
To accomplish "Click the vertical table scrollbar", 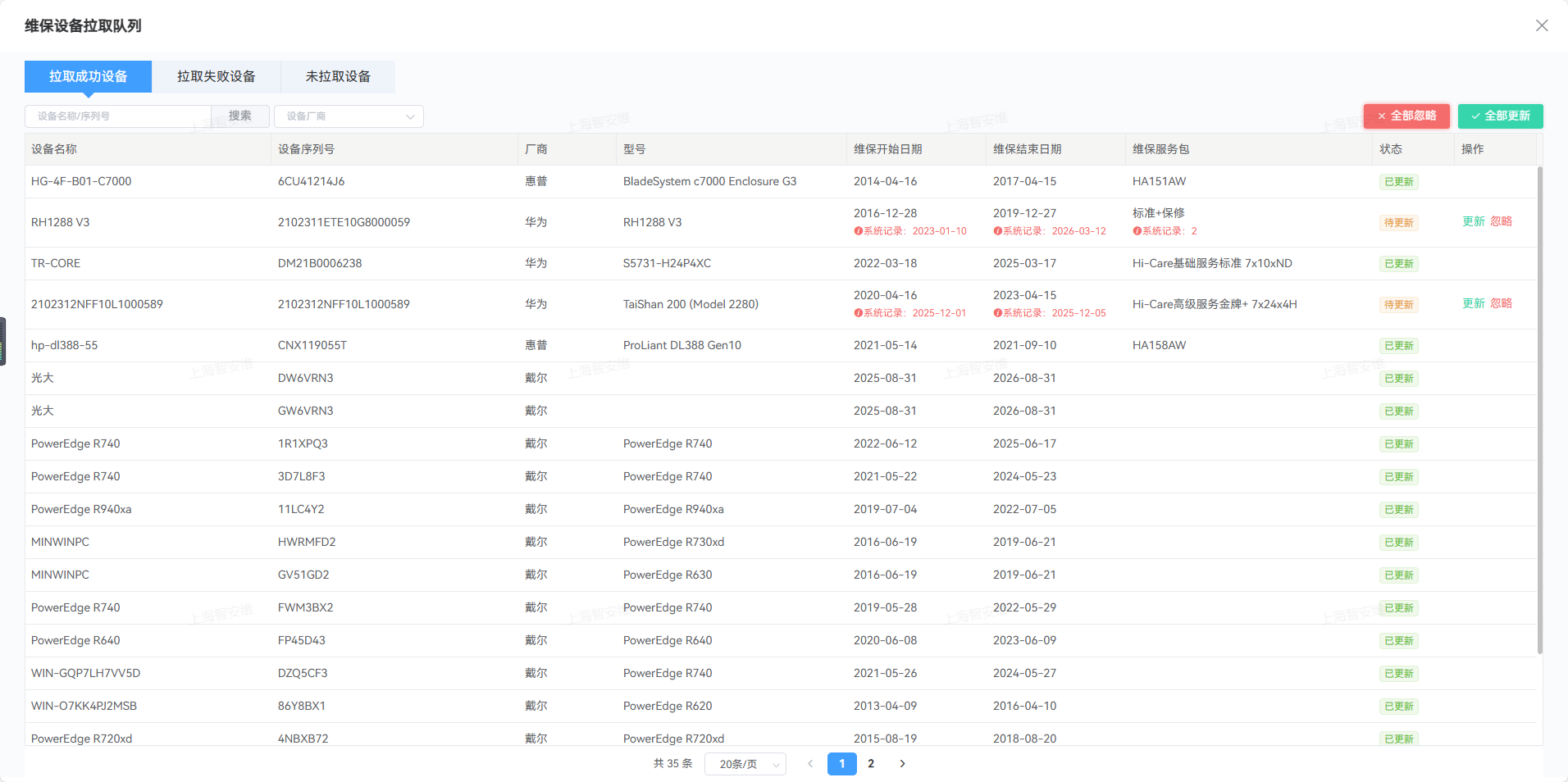I will 1540,410.
